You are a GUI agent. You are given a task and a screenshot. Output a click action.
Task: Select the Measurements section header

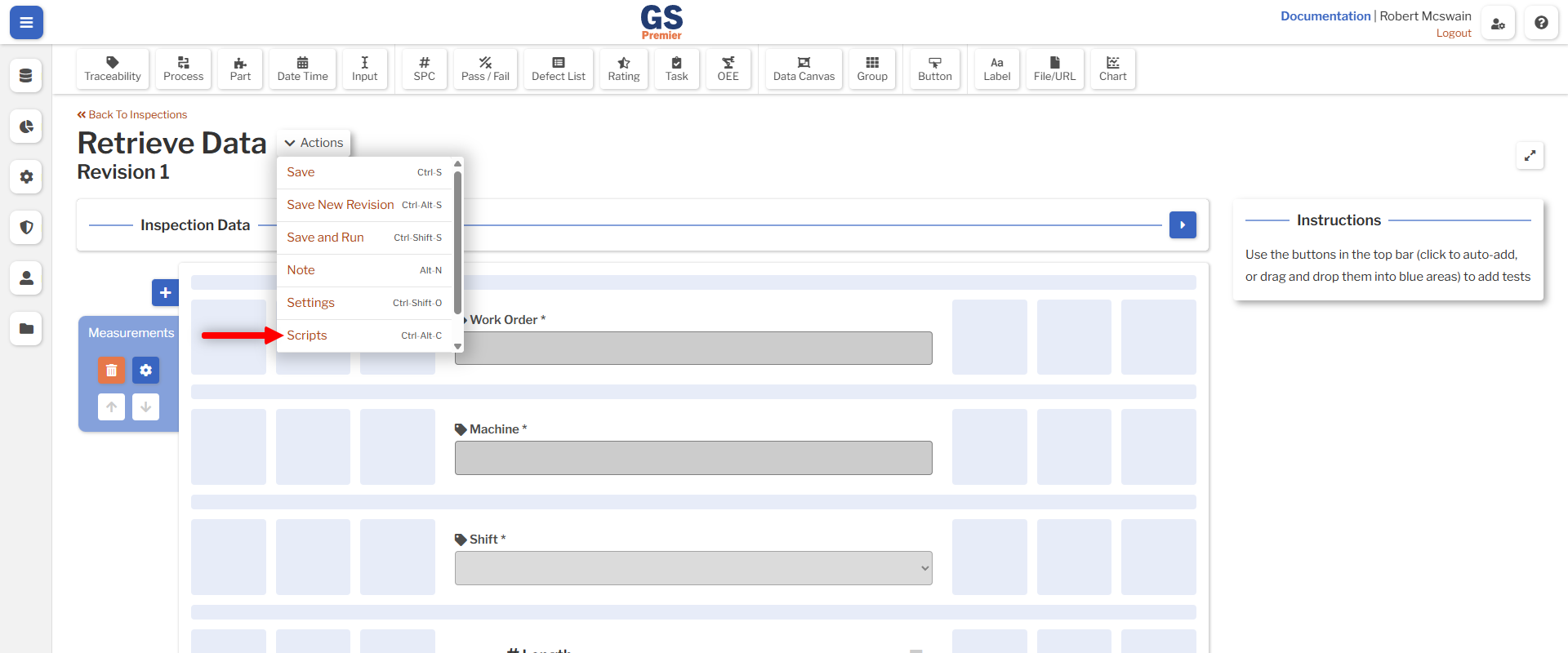pos(131,333)
